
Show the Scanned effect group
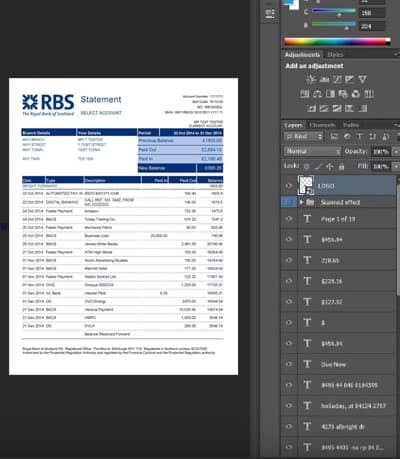click(x=289, y=202)
